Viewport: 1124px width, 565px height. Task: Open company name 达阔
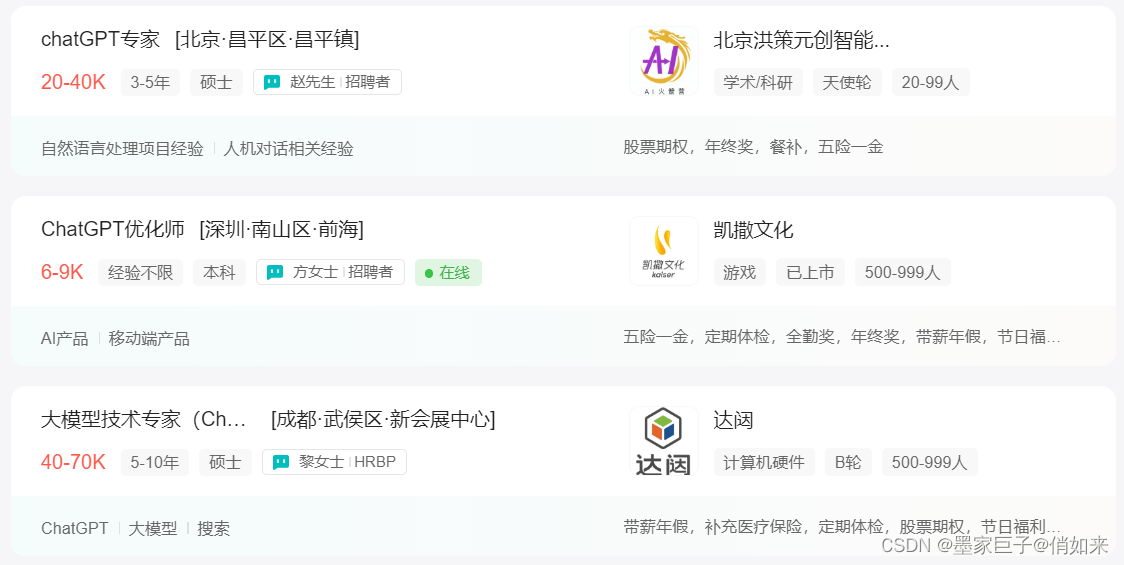point(733,420)
